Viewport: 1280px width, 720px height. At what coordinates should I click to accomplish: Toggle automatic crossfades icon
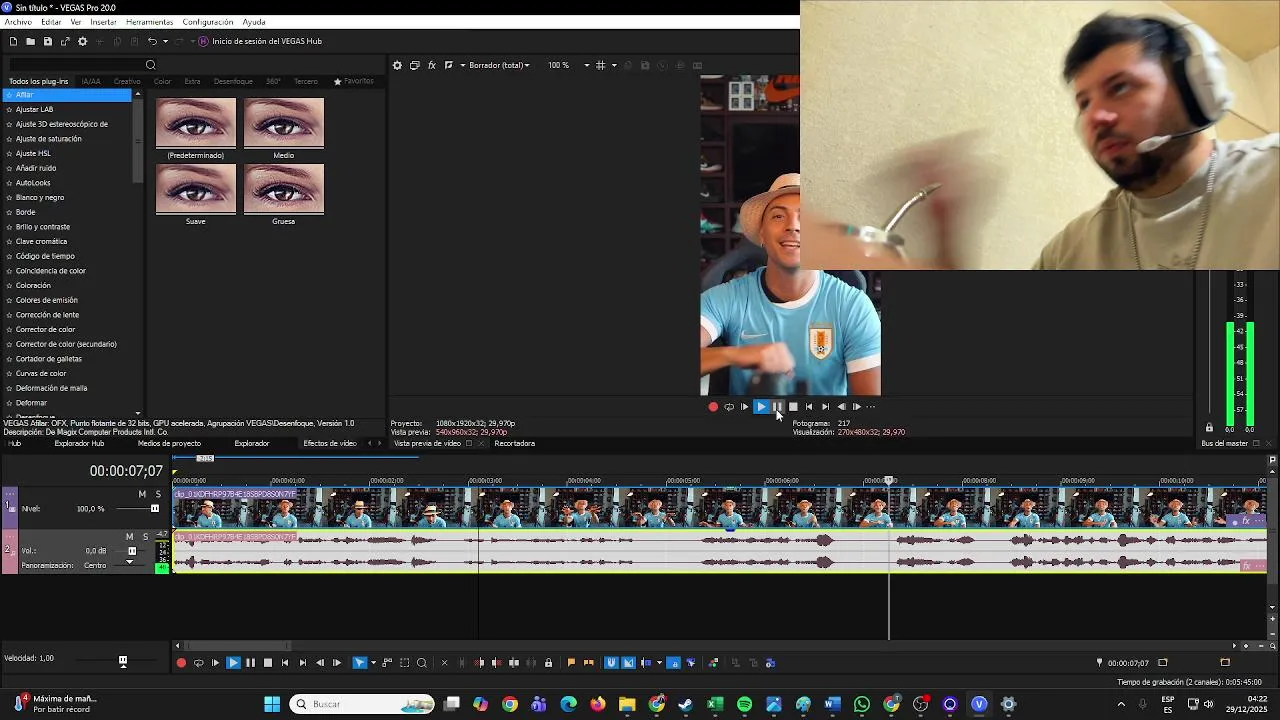628,663
